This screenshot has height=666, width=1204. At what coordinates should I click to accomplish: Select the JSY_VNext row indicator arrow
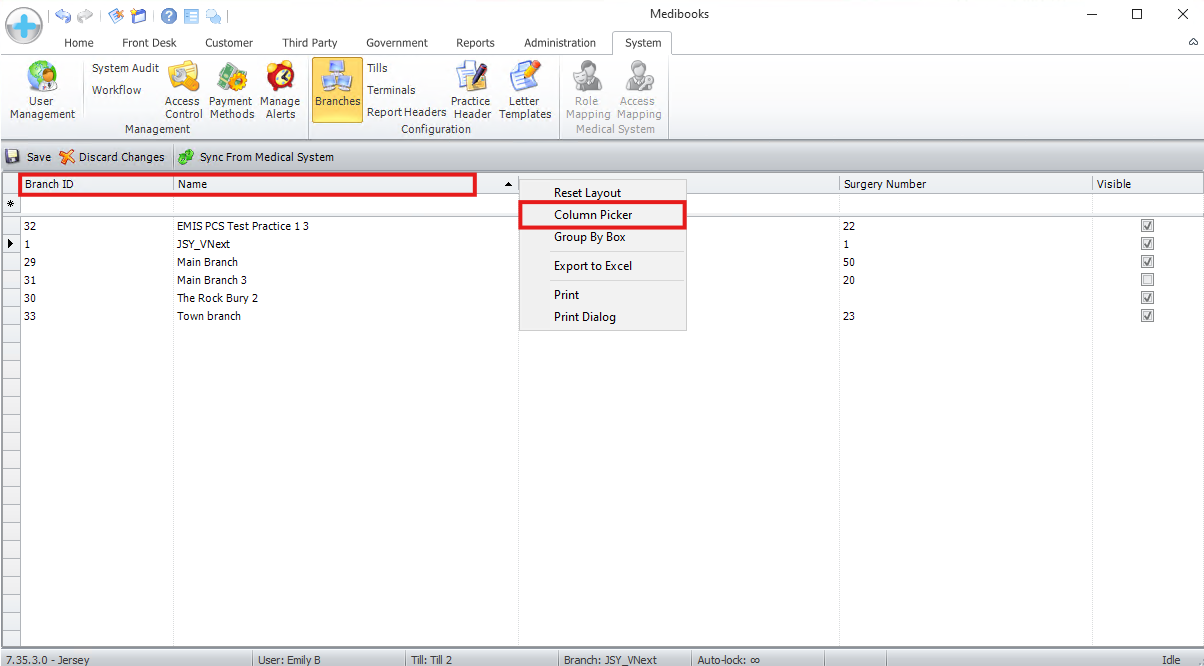(x=11, y=244)
